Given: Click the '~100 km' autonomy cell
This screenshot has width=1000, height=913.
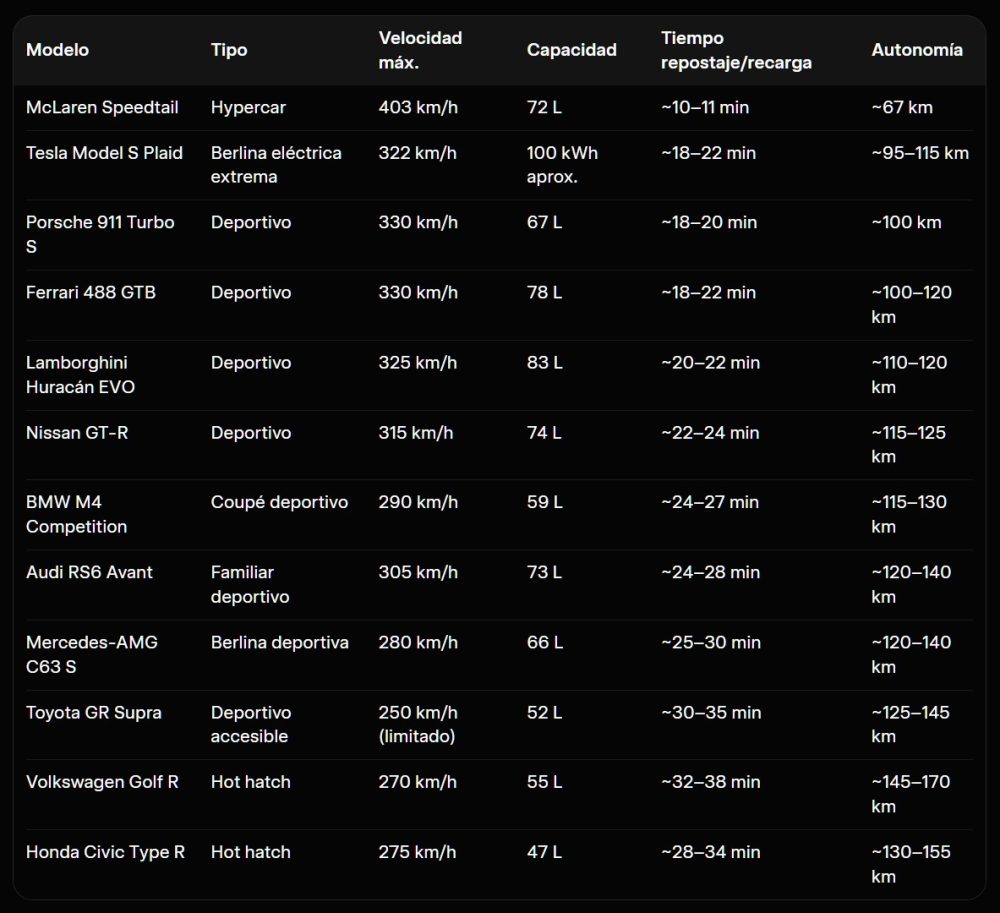Looking at the screenshot, I should tap(906, 223).
